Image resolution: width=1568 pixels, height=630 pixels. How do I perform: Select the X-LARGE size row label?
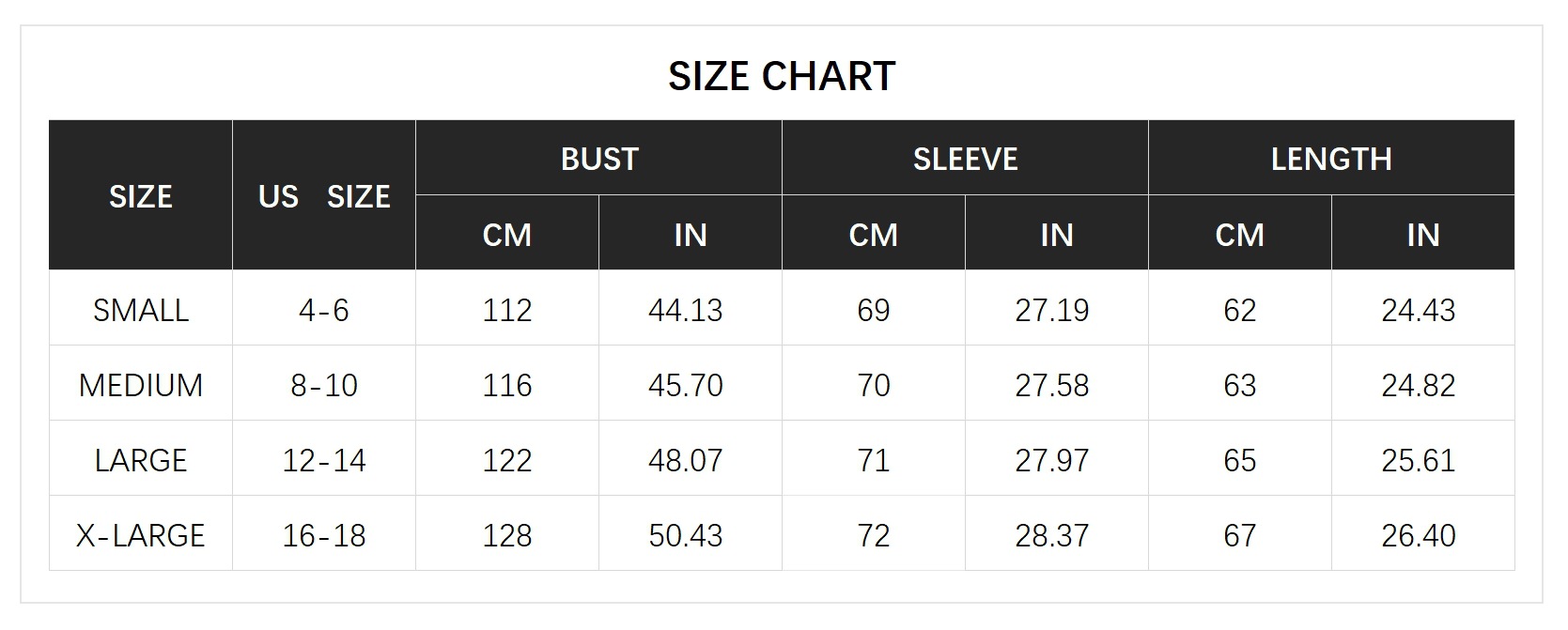point(141,535)
